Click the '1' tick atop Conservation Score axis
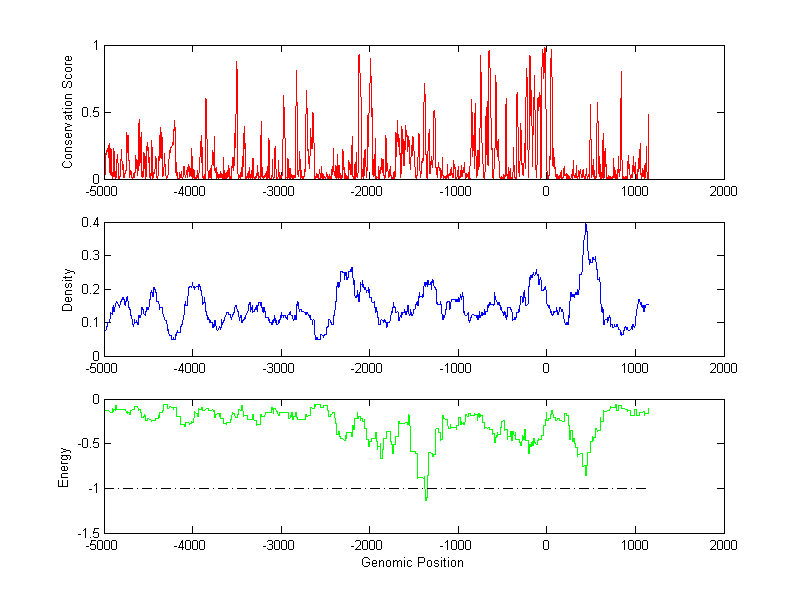Viewport: 800px width, 599px height. [94, 46]
